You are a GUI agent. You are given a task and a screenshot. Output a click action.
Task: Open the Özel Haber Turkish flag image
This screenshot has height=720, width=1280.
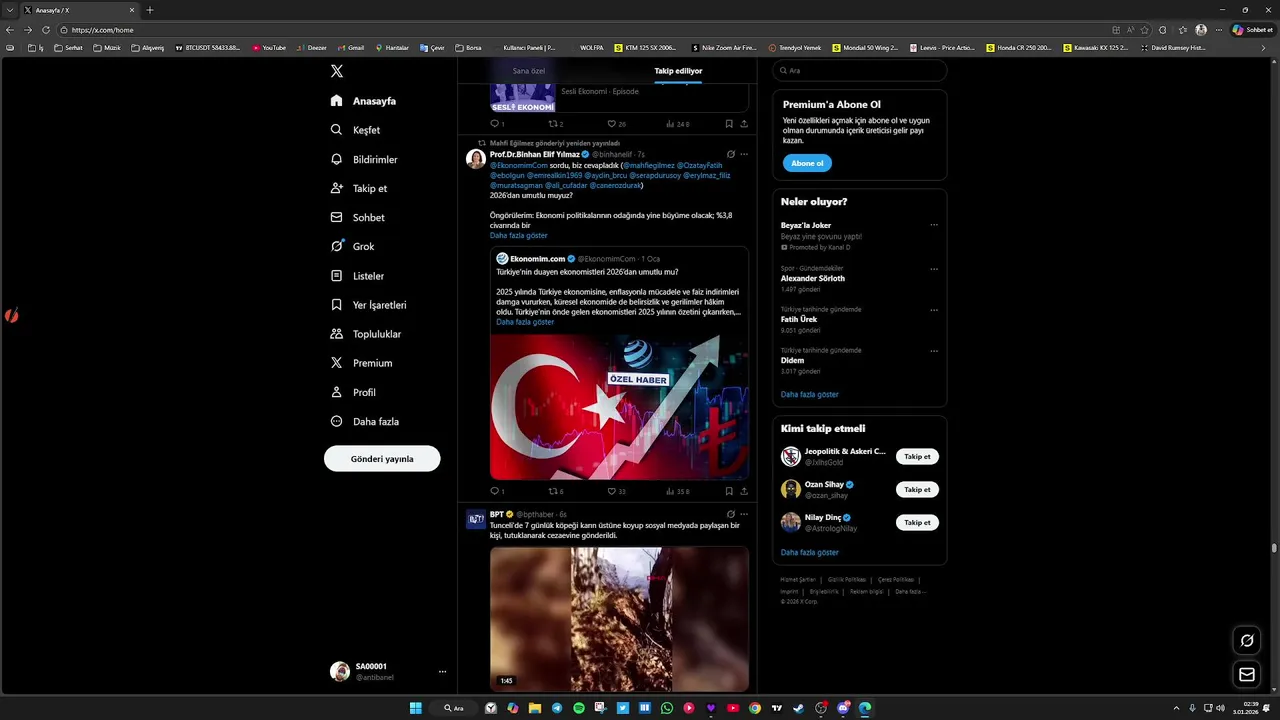(619, 407)
